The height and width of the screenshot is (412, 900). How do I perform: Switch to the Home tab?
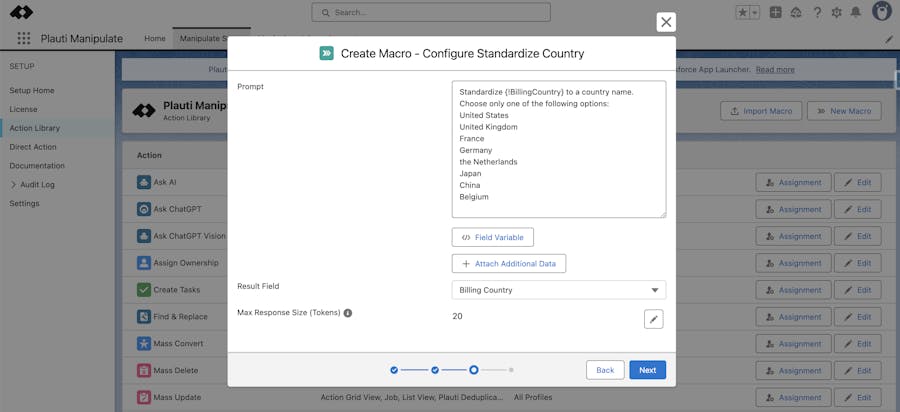[x=155, y=38]
